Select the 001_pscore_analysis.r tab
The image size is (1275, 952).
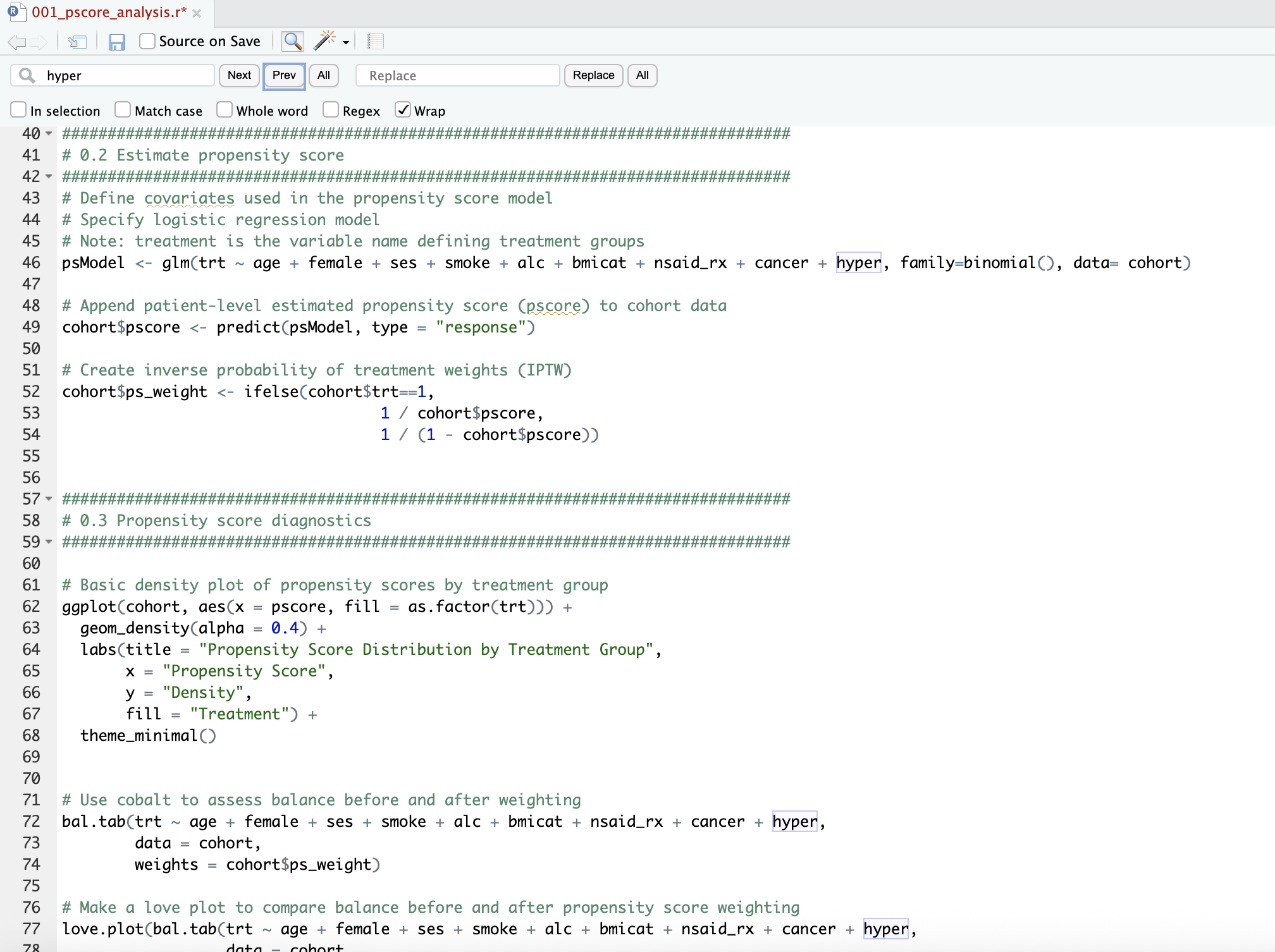point(109,13)
